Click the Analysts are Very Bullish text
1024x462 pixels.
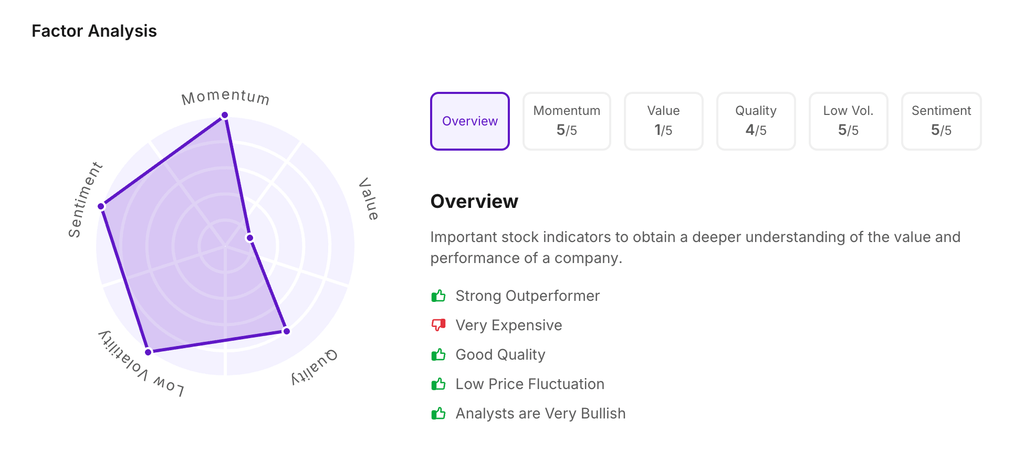coord(540,413)
